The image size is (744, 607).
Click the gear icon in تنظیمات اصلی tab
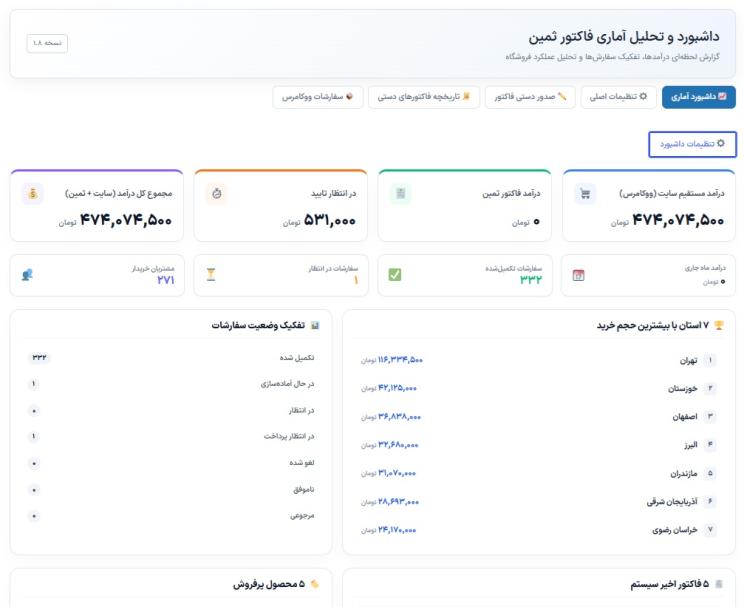[x=643, y=96]
